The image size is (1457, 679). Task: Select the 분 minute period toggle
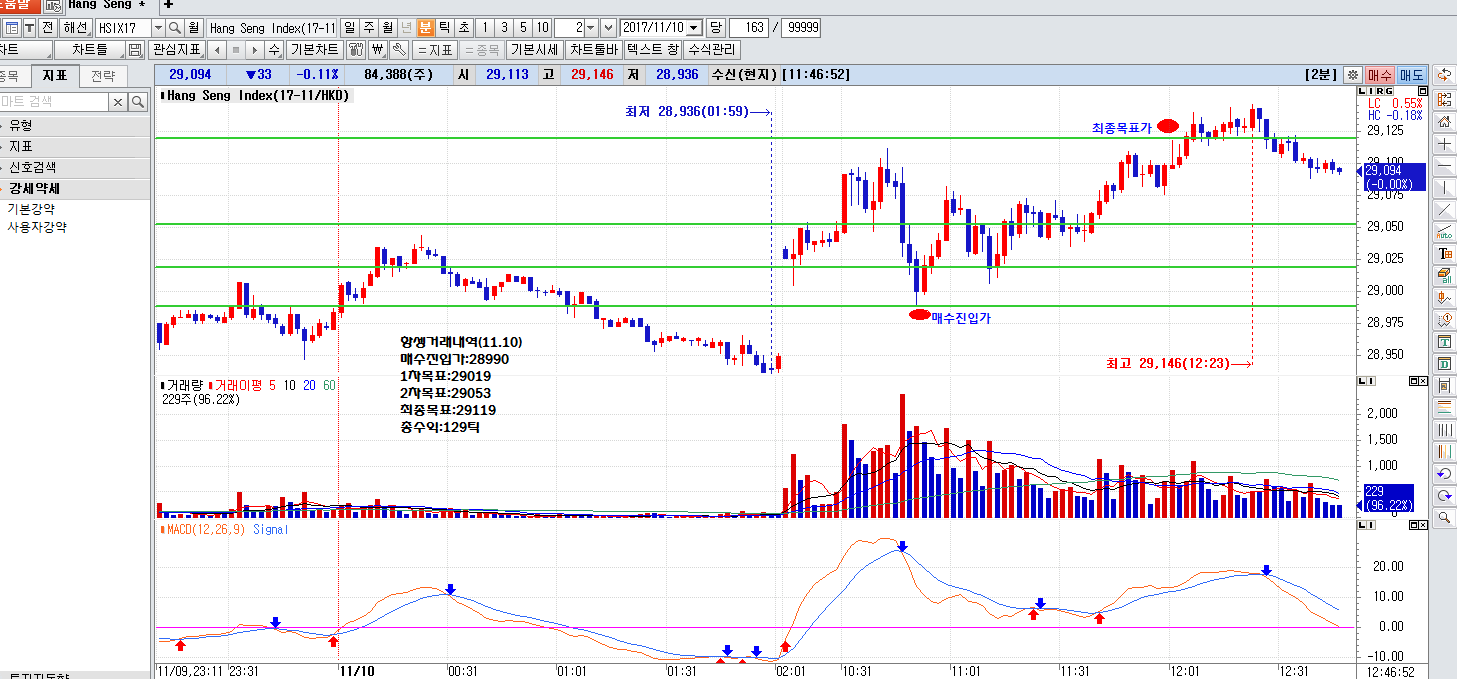pyautogui.click(x=425, y=28)
